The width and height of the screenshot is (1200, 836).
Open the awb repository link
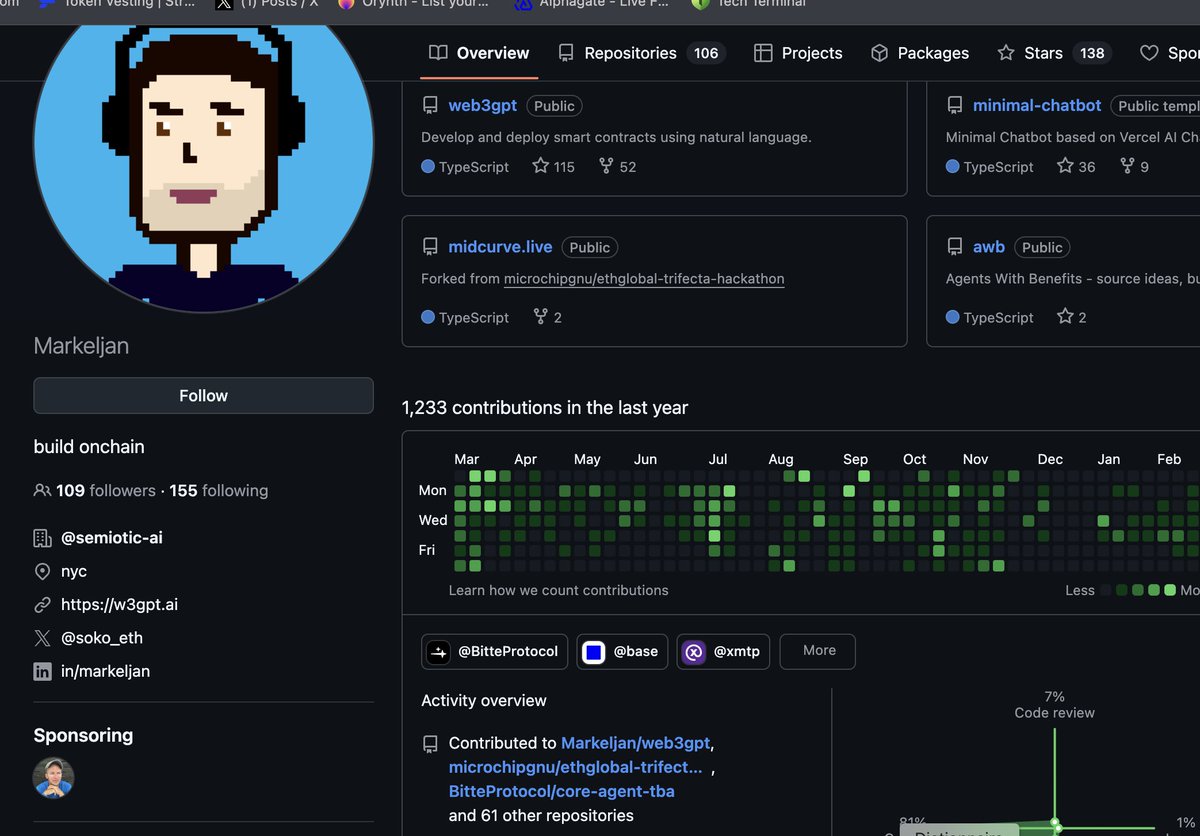coord(989,247)
